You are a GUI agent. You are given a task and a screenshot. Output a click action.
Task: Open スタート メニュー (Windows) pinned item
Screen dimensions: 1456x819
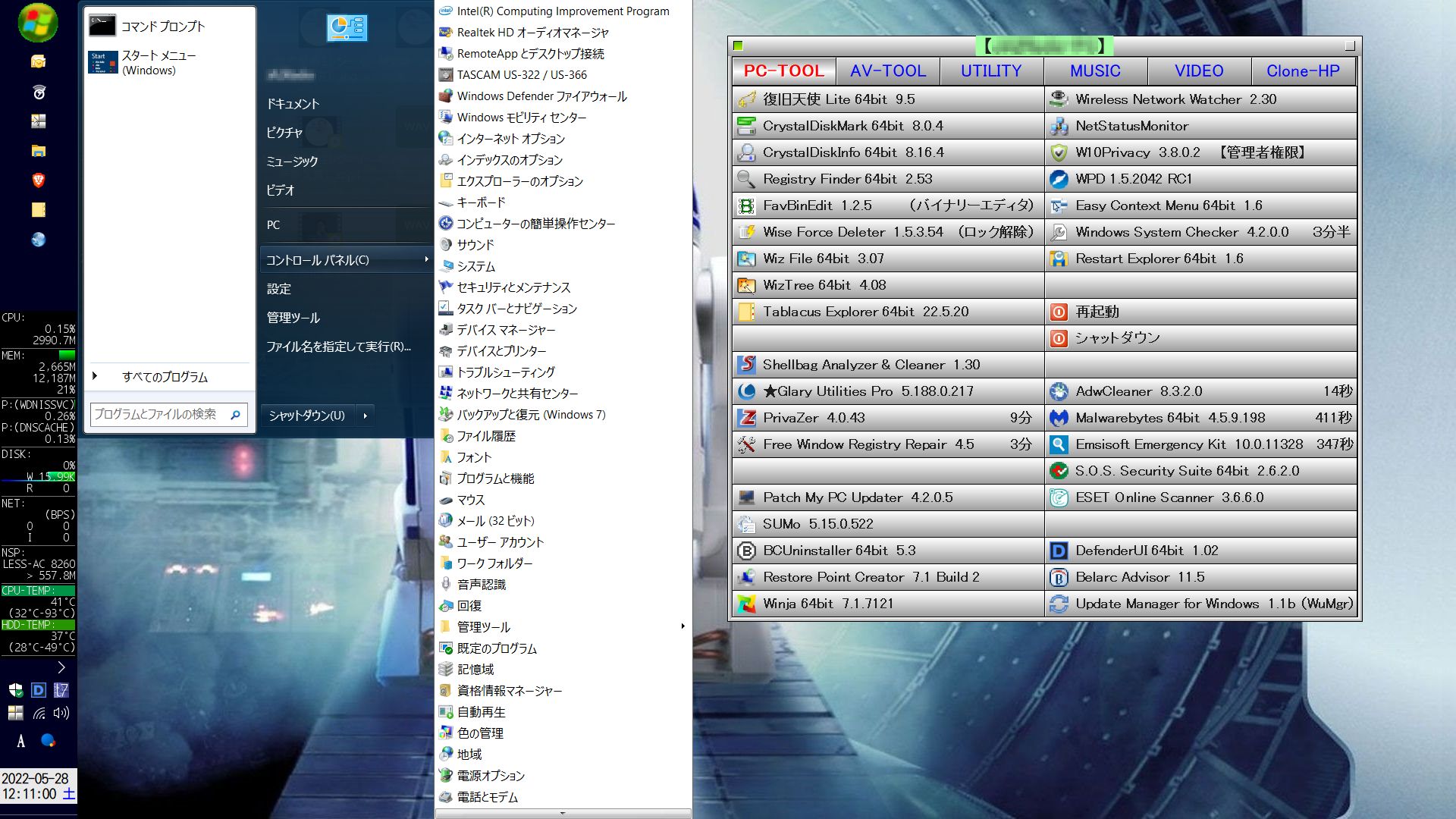click(168, 62)
